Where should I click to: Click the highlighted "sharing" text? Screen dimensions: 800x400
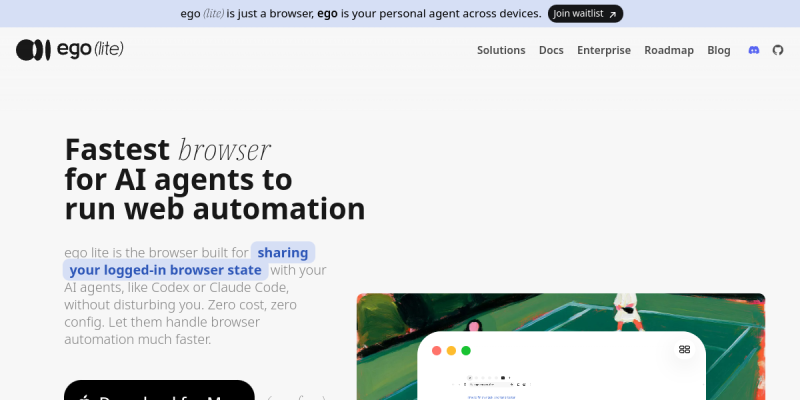(283, 253)
